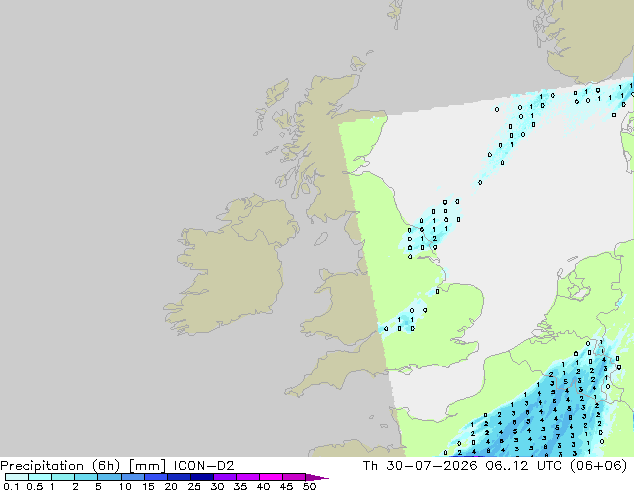
Task: Click the "Th 30-07-2026" date text
Action: [420, 466]
